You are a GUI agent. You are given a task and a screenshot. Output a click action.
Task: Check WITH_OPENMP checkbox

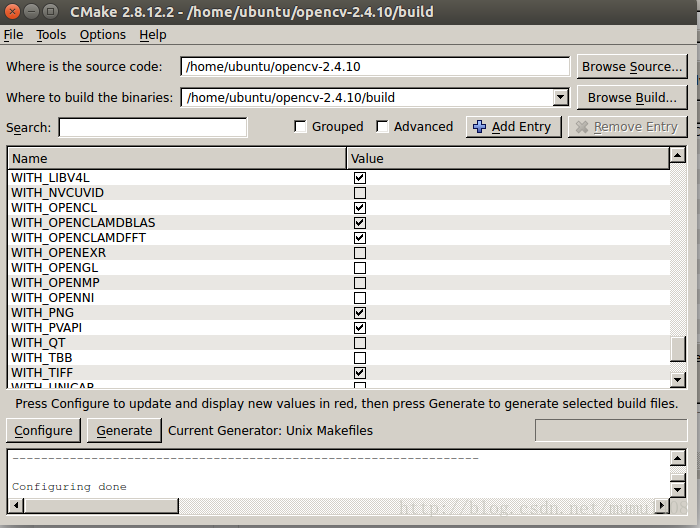[x=360, y=283]
